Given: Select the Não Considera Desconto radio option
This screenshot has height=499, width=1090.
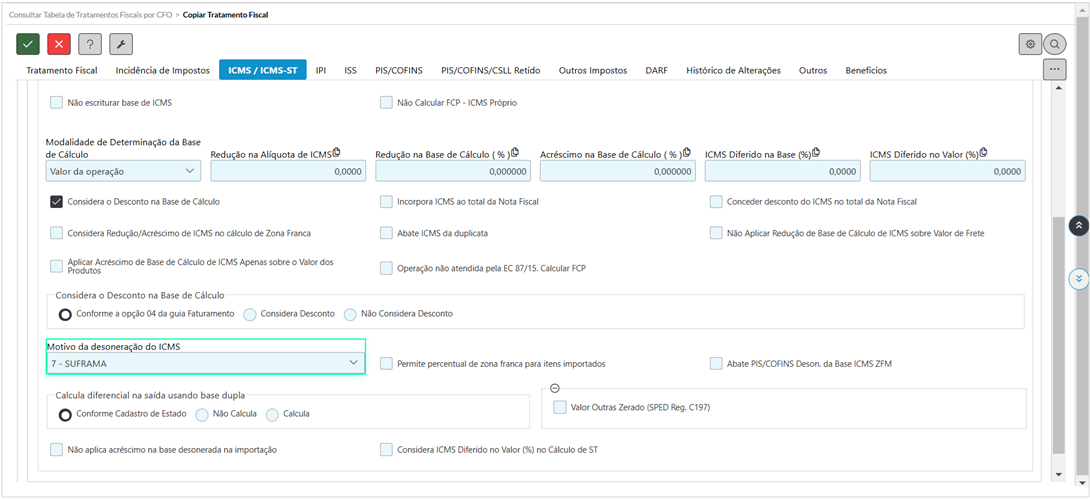Looking at the screenshot, I should pos(350,314).
